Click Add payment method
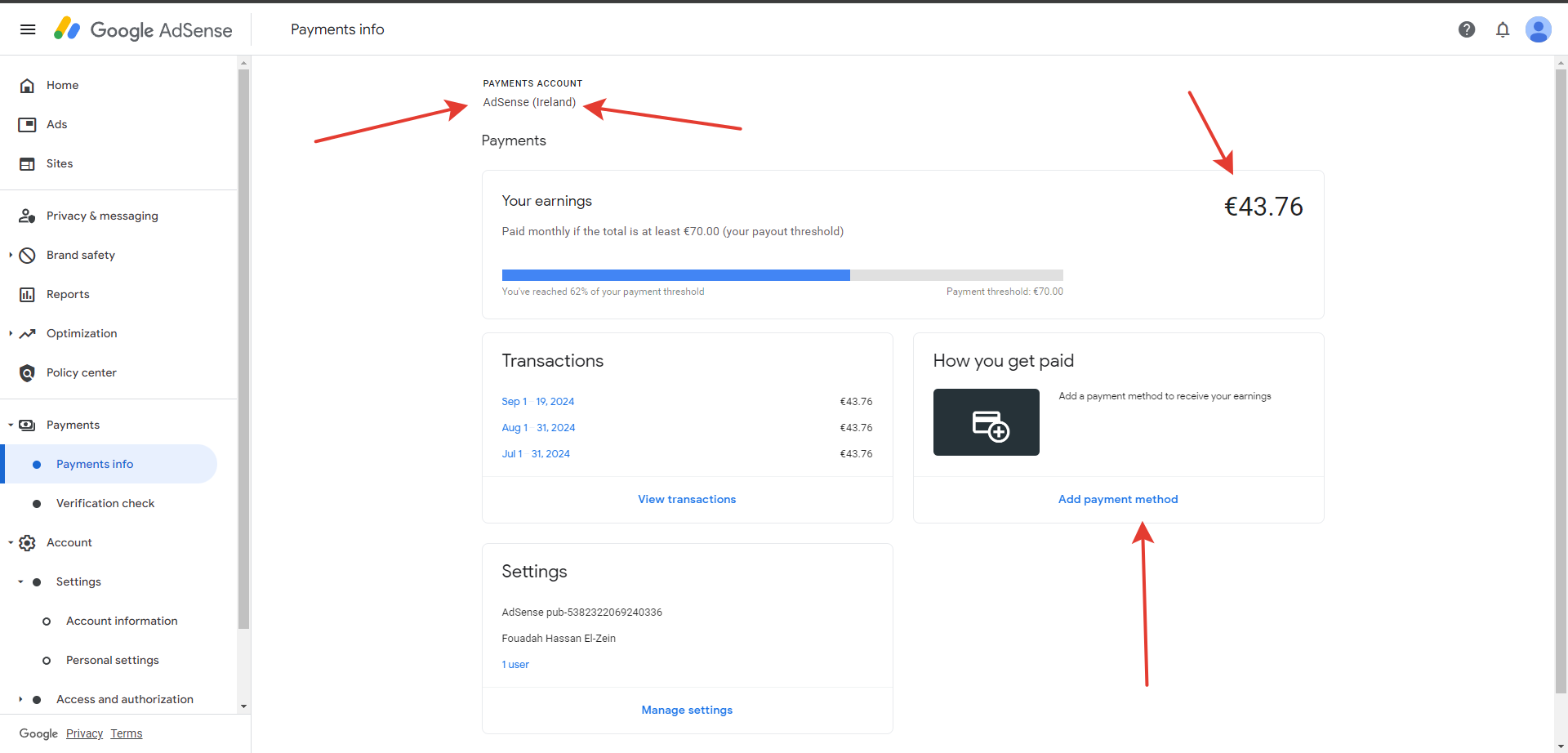Viewport: 1568px width, 753px height. (x=1118, y=499)
